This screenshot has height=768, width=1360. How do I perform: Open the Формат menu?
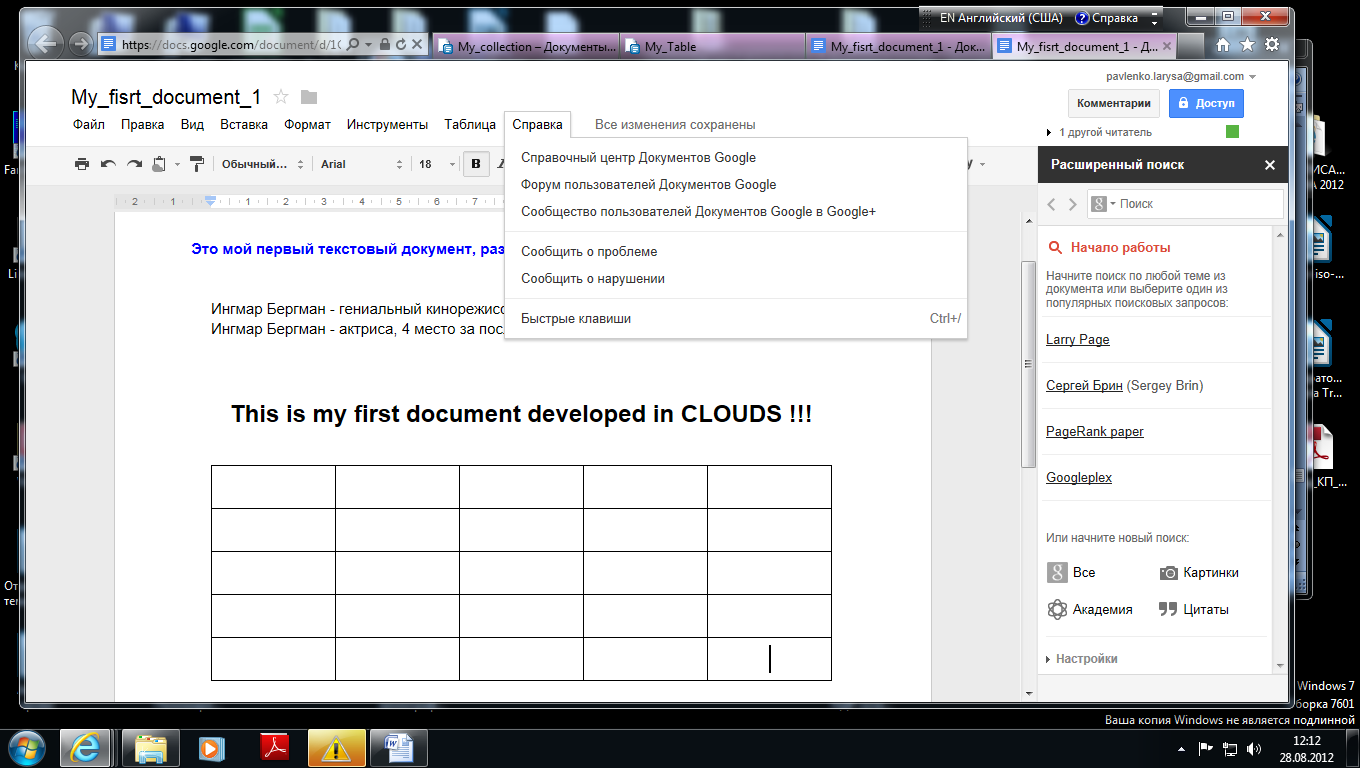tap(307, 125)
